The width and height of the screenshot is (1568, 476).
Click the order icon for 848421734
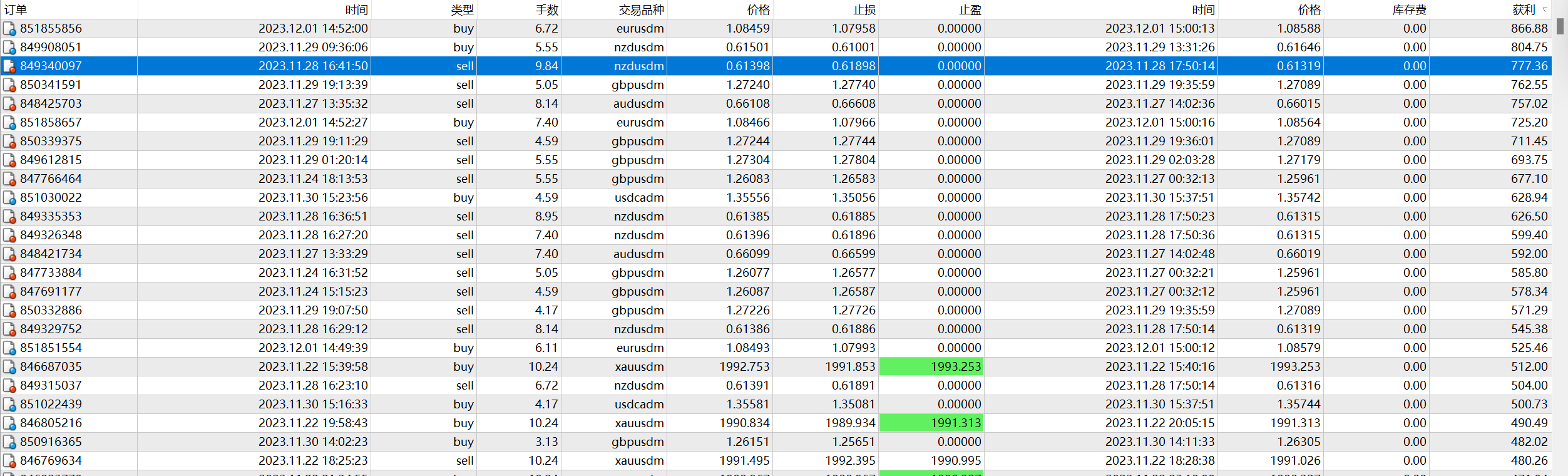9,254
